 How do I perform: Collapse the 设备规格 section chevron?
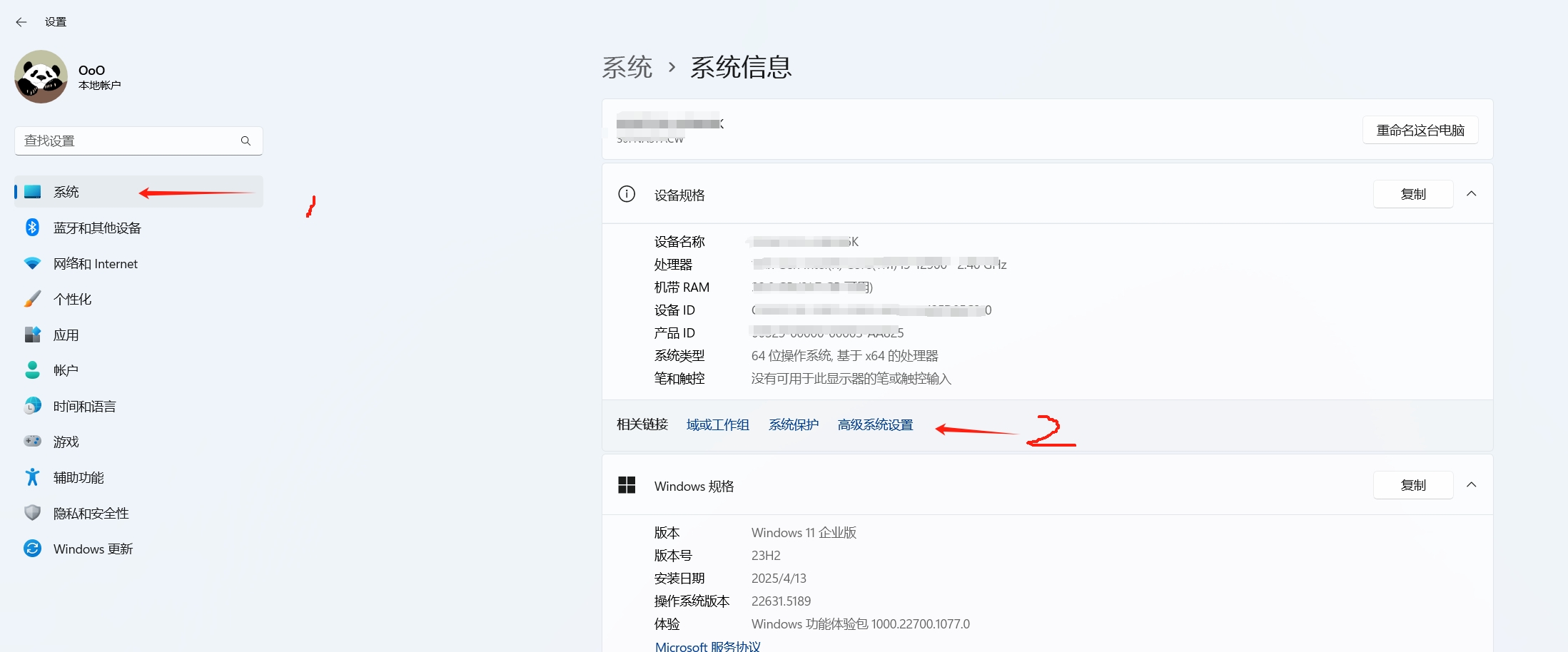click(x=1471, y=194)
